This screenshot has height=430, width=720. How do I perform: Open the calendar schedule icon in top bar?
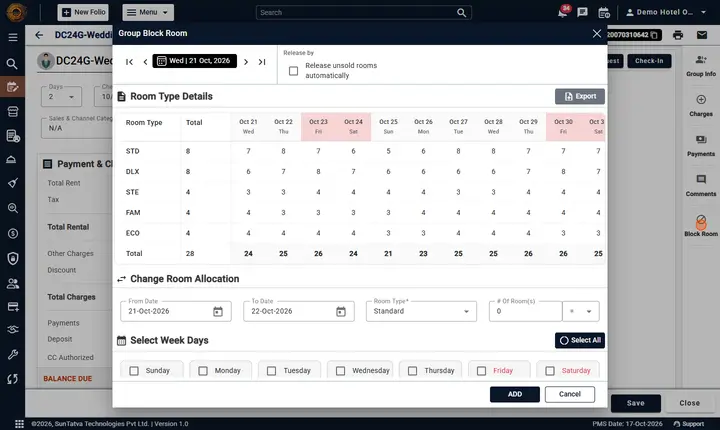point(604,12)
